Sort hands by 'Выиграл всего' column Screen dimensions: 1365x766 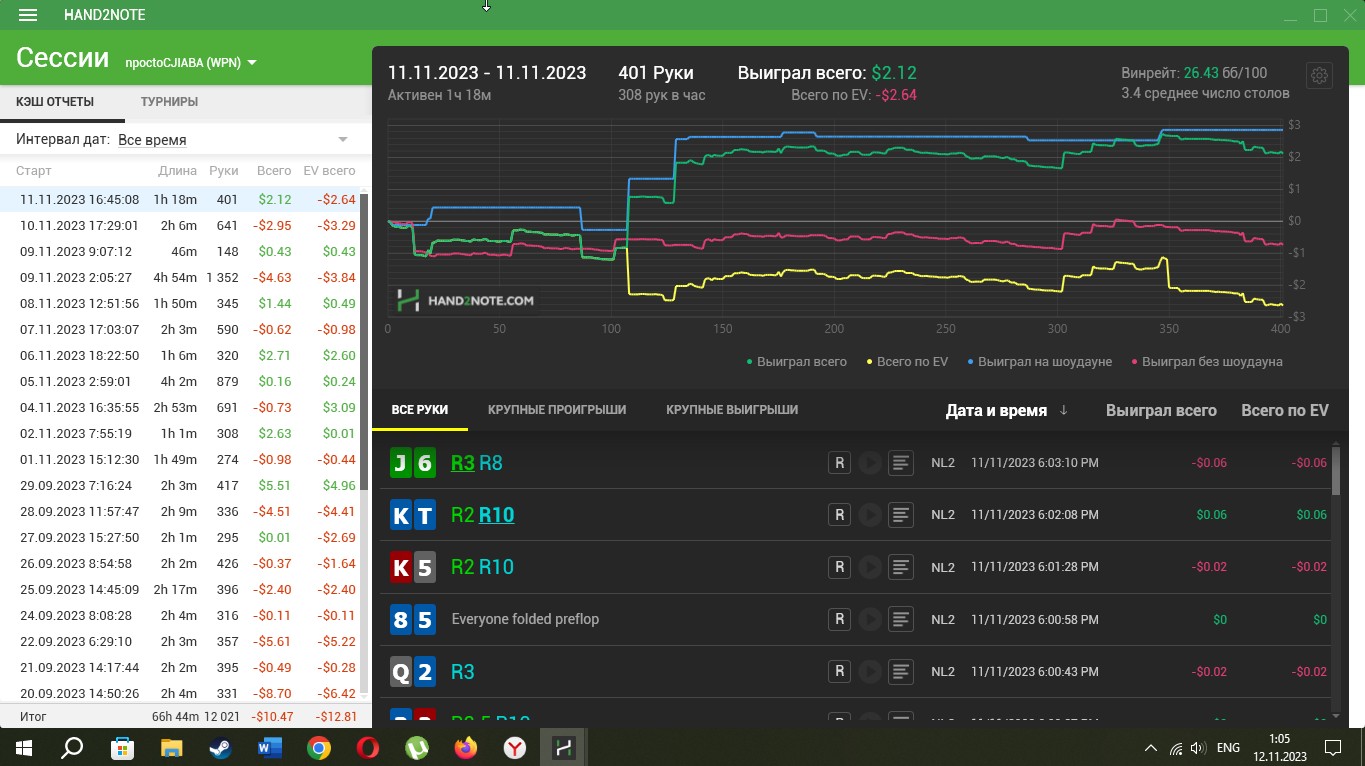[x=1161, y=410]
